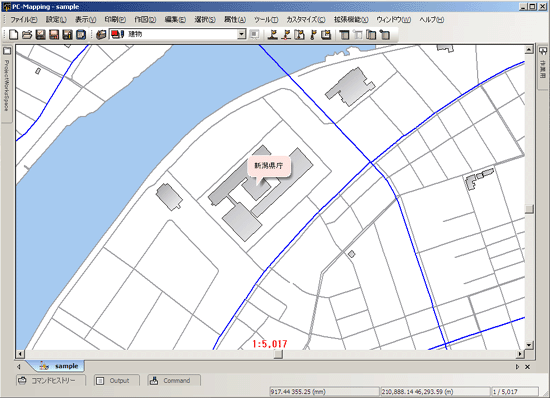Click the tab-strip scroll-right arrow
550x398 pixels.
[x=517, y=367]
